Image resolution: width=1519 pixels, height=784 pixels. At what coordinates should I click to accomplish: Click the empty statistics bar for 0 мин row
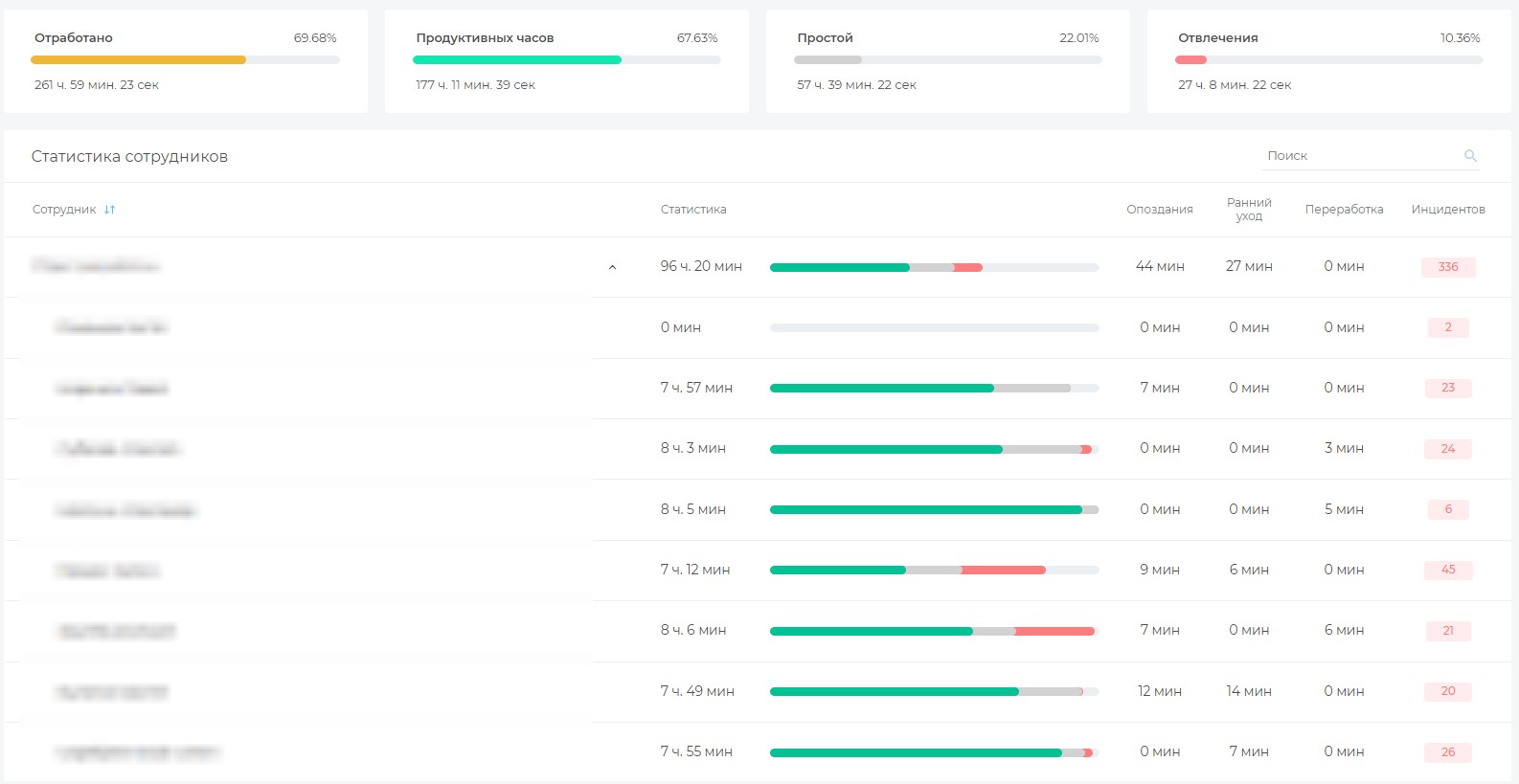pyautogui.click(x=934, y=327)
